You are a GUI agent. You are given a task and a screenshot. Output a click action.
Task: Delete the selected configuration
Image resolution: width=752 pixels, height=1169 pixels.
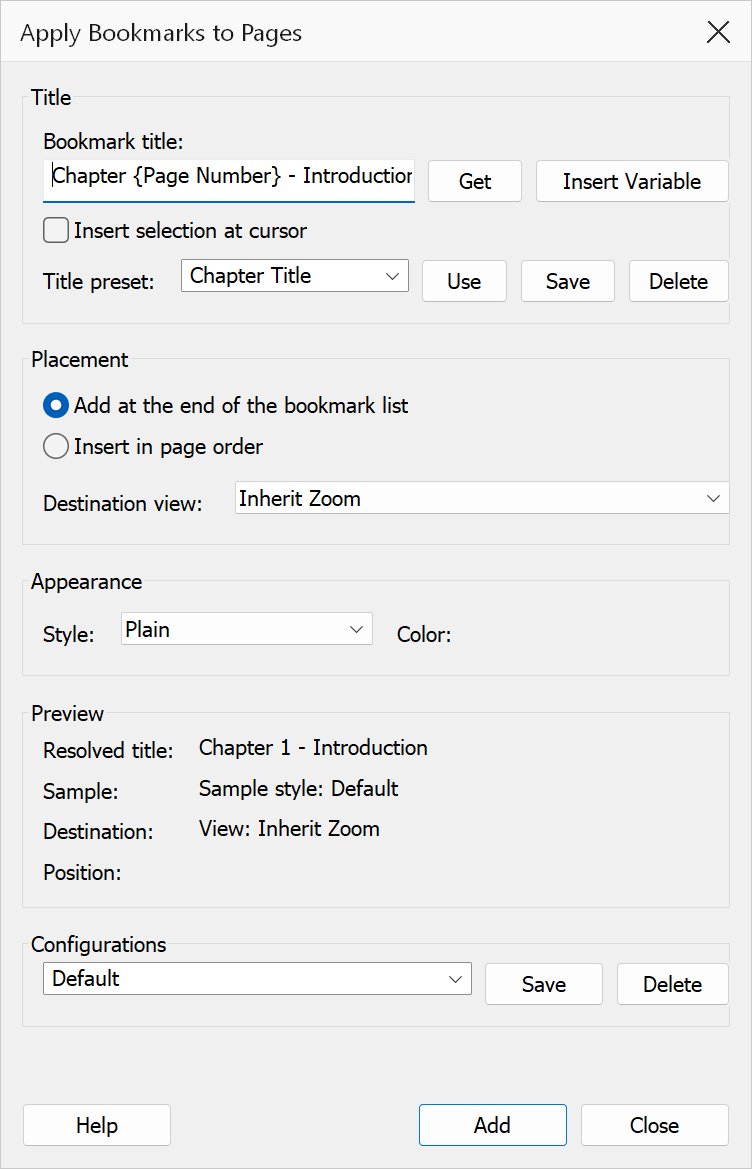(673, 984)
